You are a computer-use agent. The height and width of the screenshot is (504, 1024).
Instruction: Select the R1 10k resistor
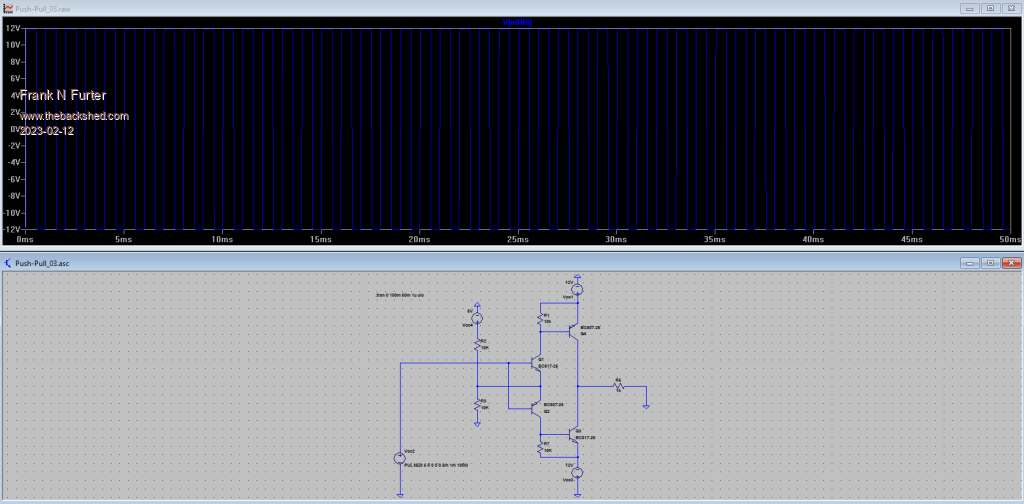tap(541, 320)
